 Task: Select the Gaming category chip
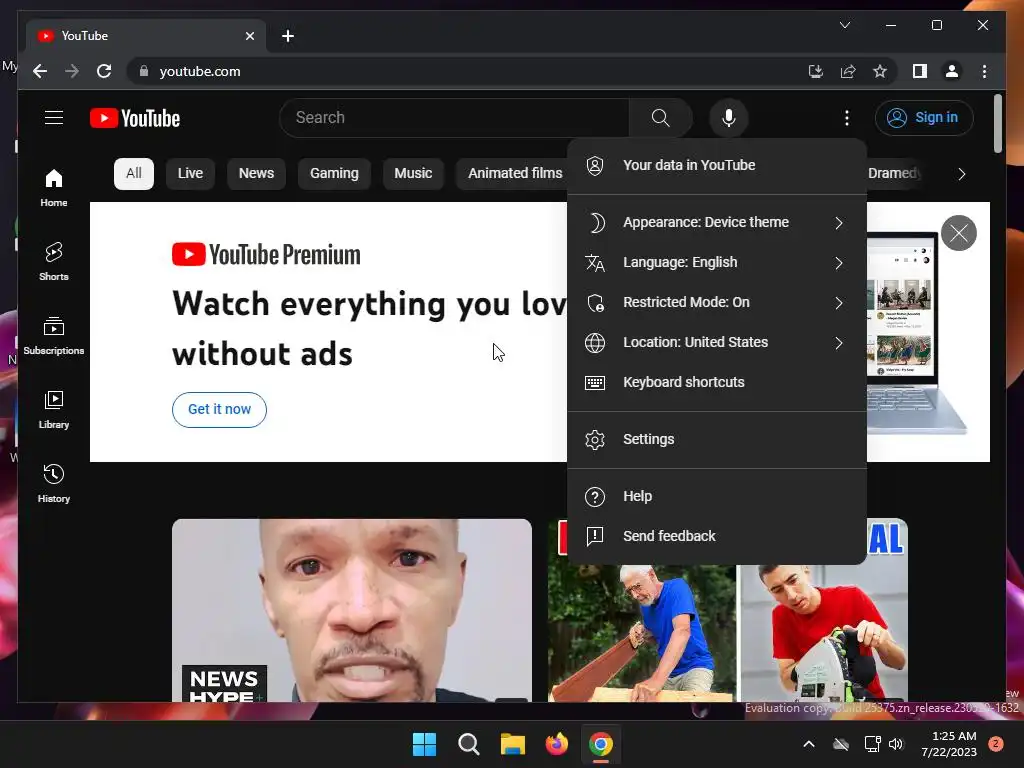point(334,174)
